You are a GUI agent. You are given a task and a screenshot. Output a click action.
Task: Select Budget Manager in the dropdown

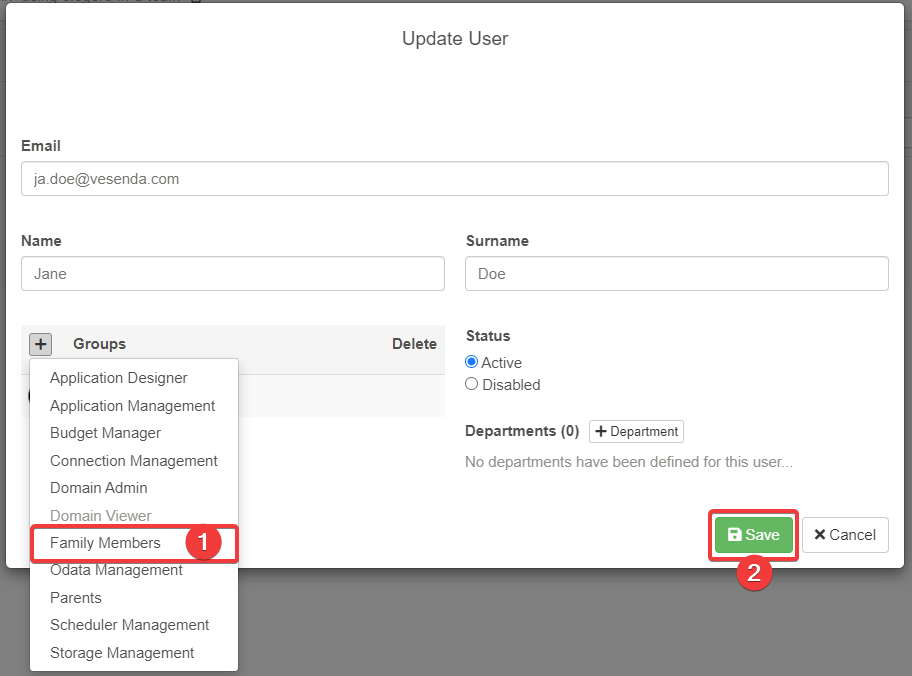point(105,433)
